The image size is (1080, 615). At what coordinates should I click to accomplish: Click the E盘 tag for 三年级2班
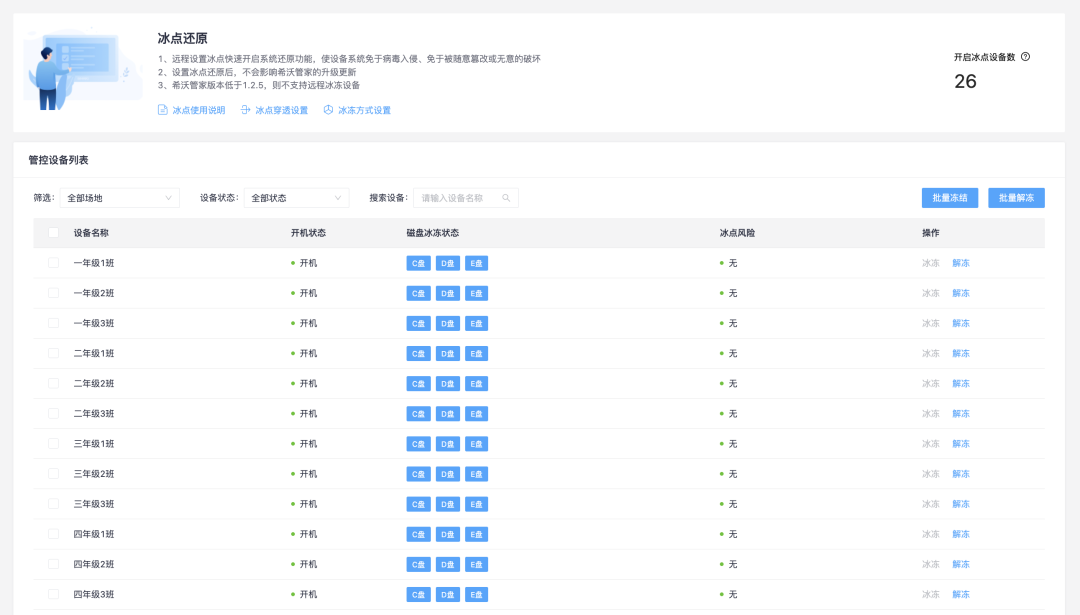476,474
